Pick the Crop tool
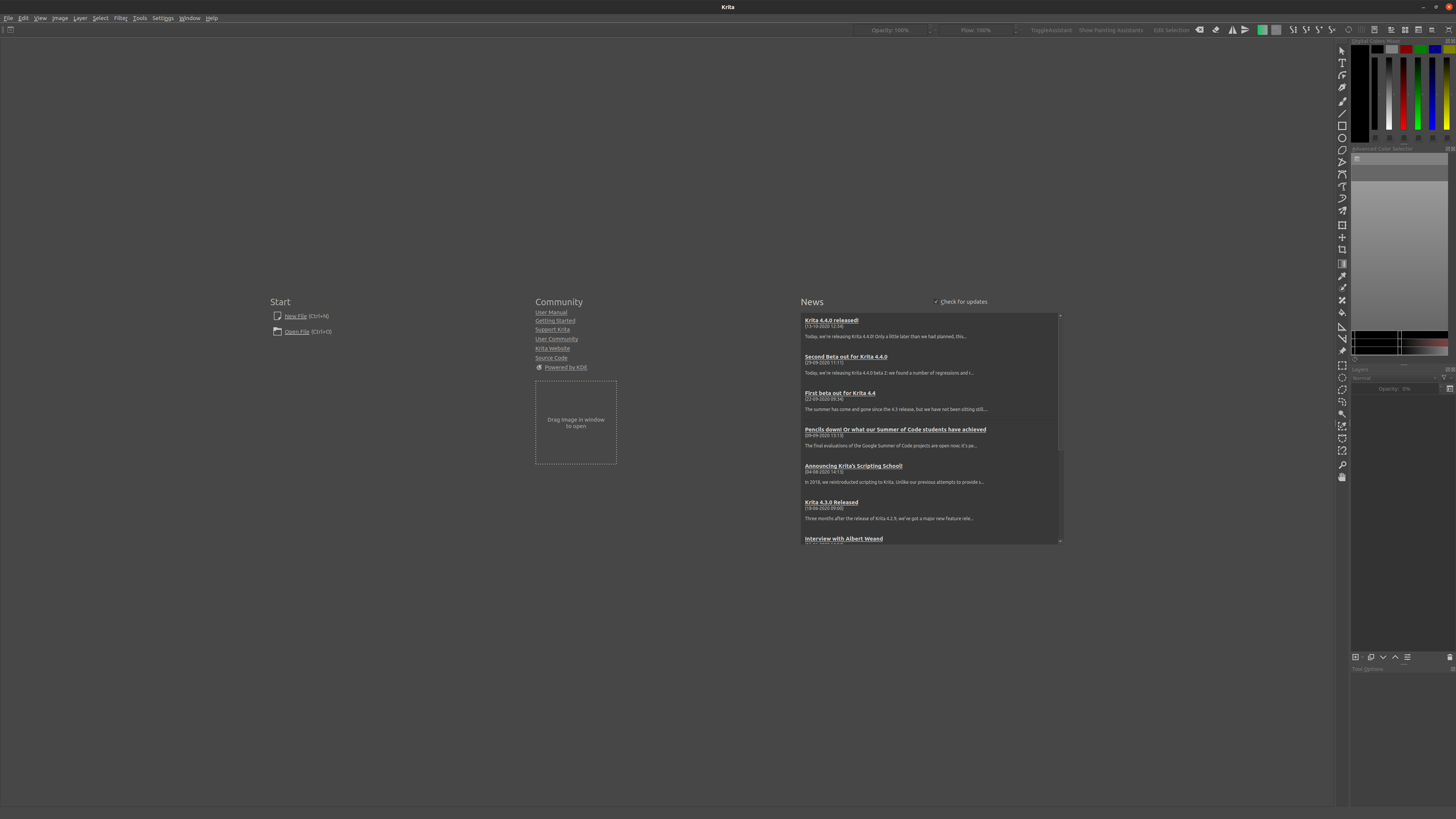Viewport: 1456px width, 819px height. click(1342, 250)
